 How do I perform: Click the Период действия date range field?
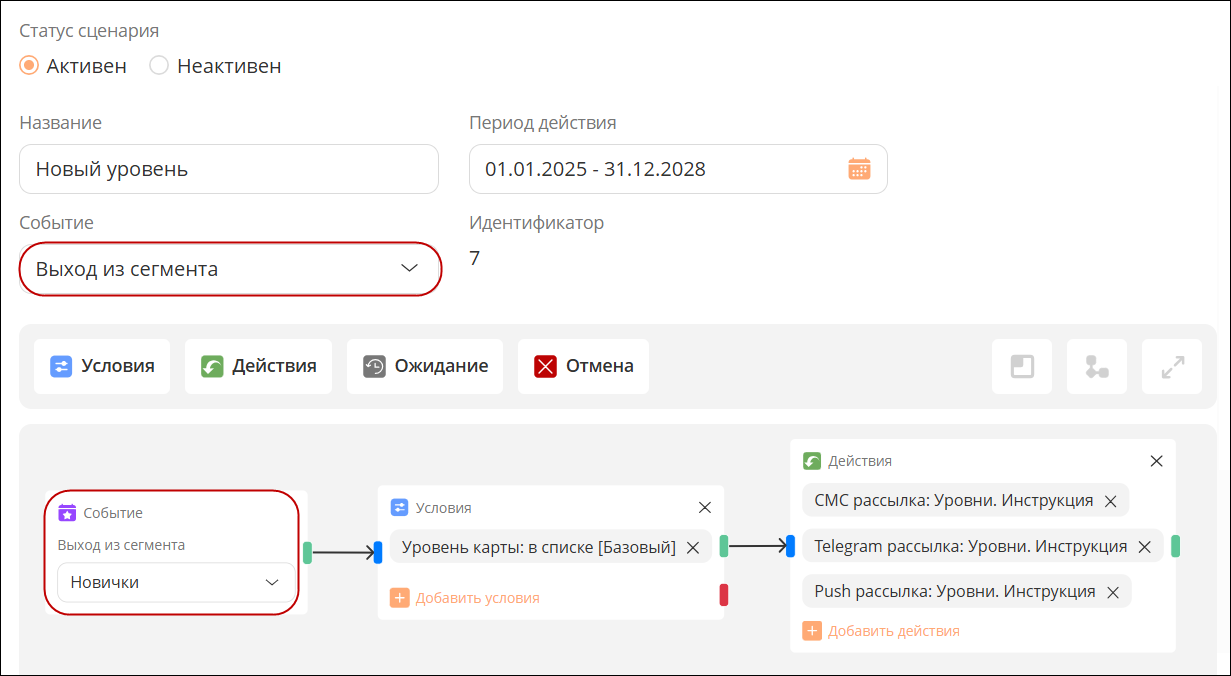(x=678, y=169)
